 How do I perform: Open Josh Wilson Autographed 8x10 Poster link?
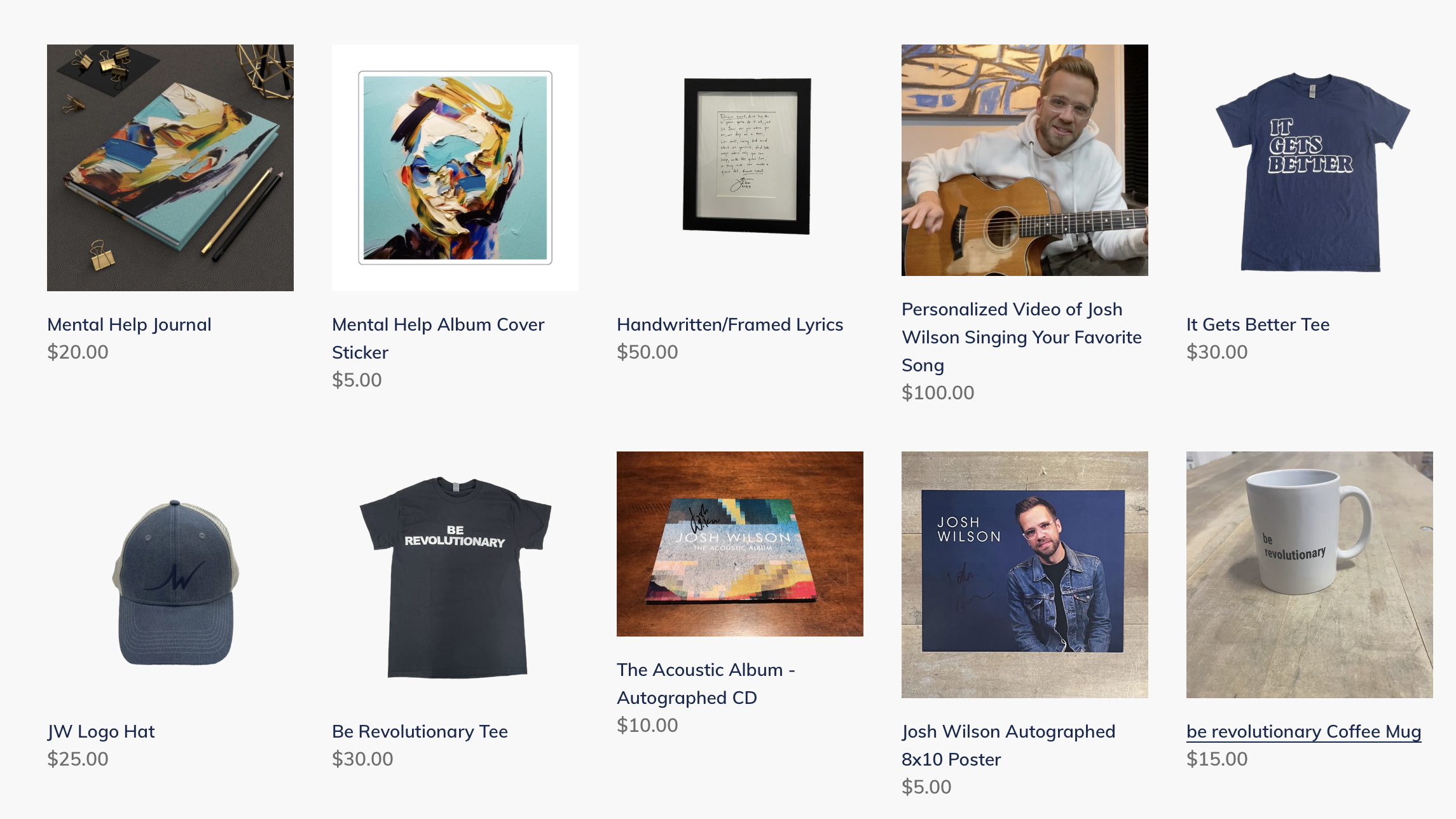(x=1008, y=745)
